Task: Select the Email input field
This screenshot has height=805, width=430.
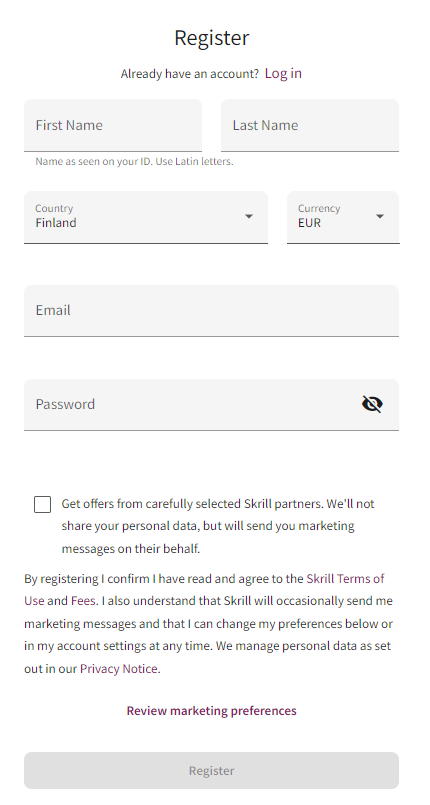Action: click(x=211, y=311)
